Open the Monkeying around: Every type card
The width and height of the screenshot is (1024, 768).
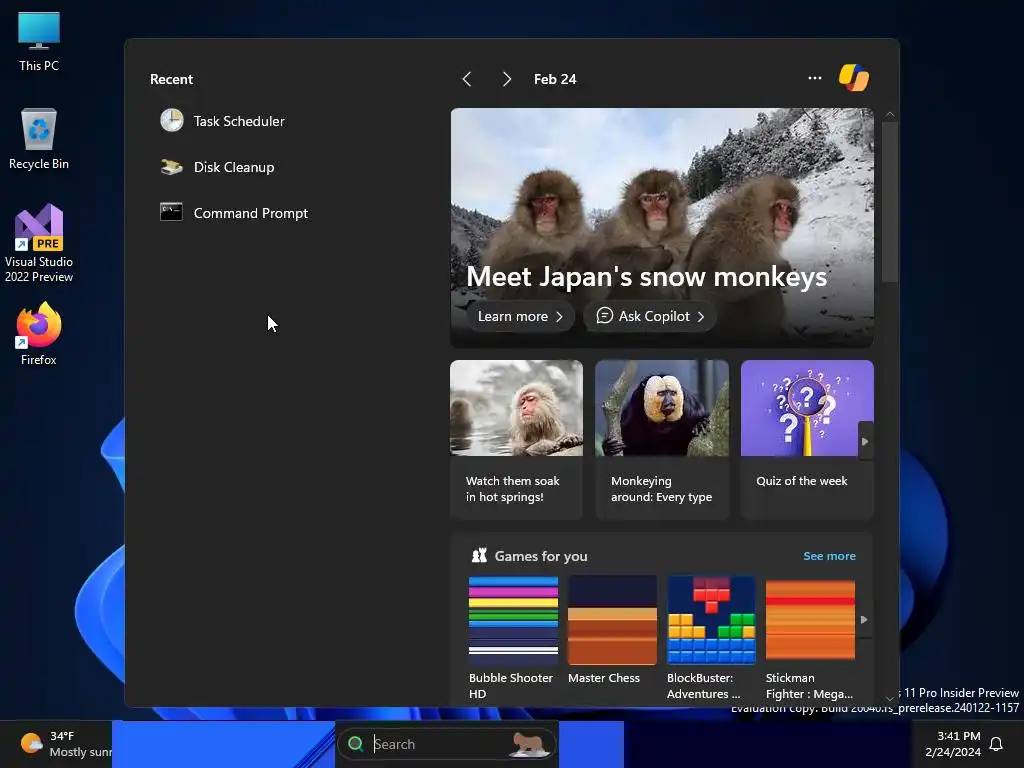point(662,440)
